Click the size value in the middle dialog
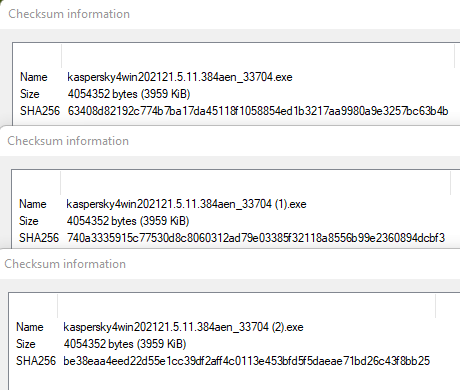This screenshot has width=460, height=390. tap(128, 221)
